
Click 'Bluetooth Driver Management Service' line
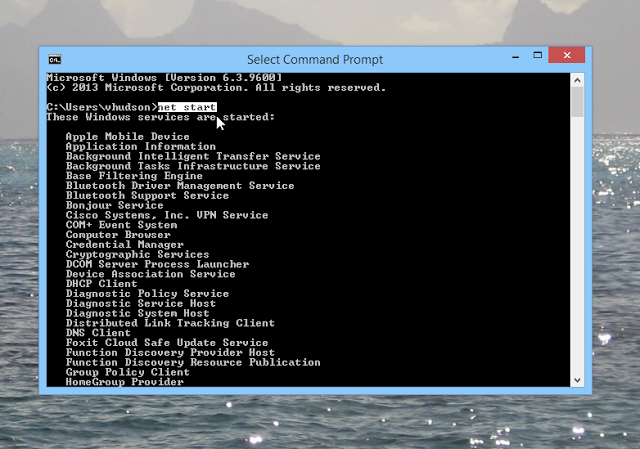click(x=180, y=186)
